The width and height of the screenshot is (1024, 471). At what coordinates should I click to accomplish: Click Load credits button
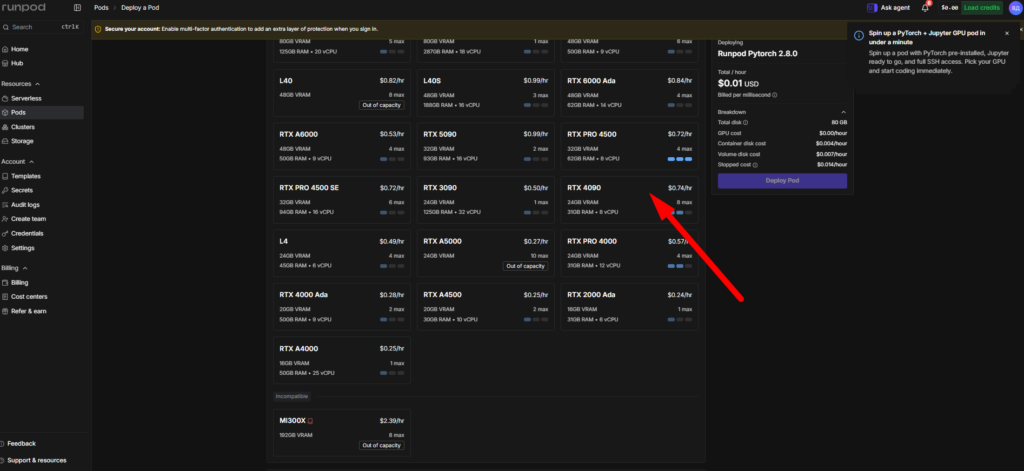coord(982,8)
